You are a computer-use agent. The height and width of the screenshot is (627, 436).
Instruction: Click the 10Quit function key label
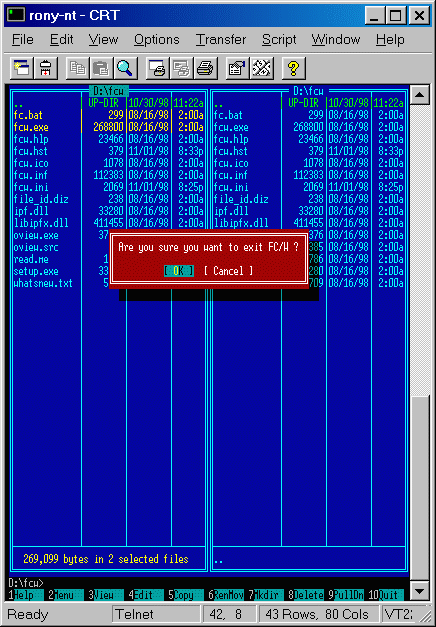pyautogui.click(x=386, y=595)
